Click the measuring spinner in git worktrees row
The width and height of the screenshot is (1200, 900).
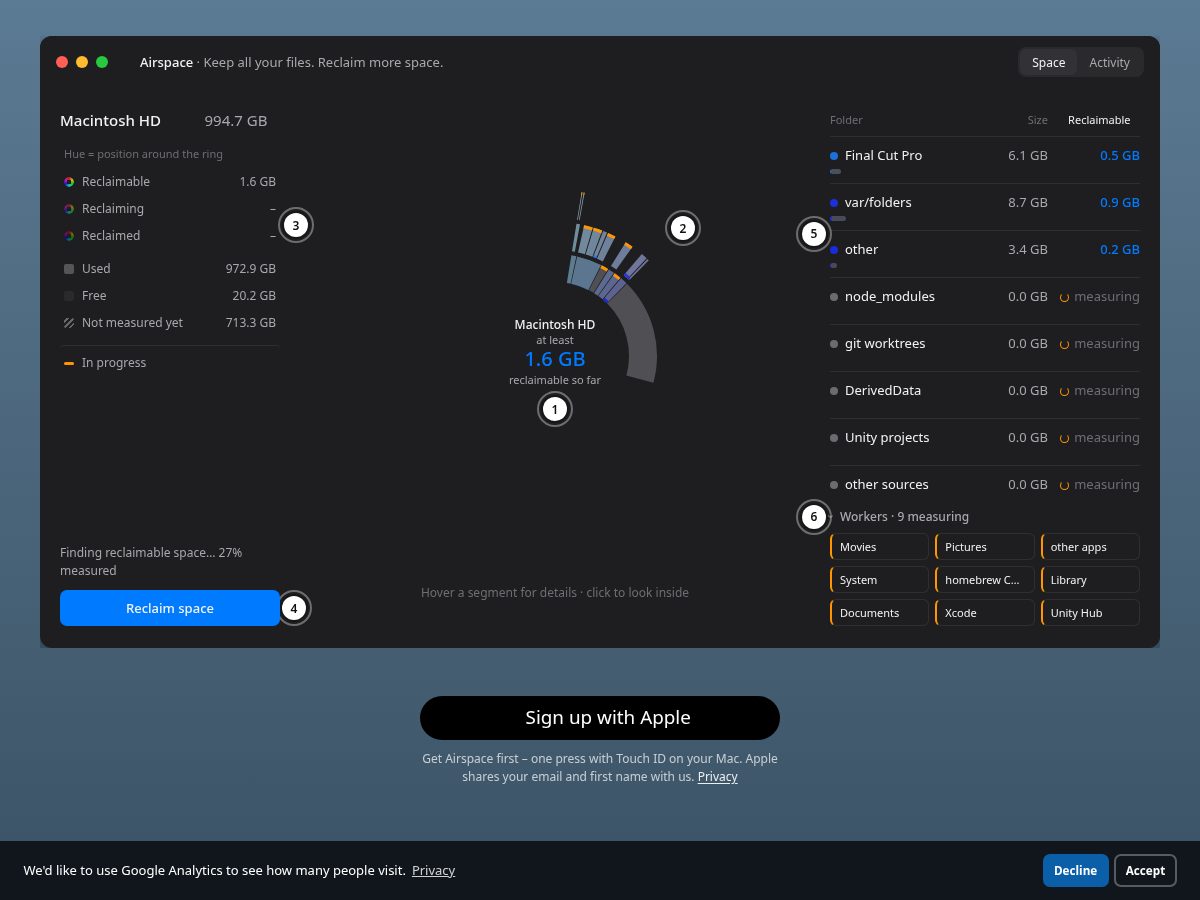(1065, 344)
